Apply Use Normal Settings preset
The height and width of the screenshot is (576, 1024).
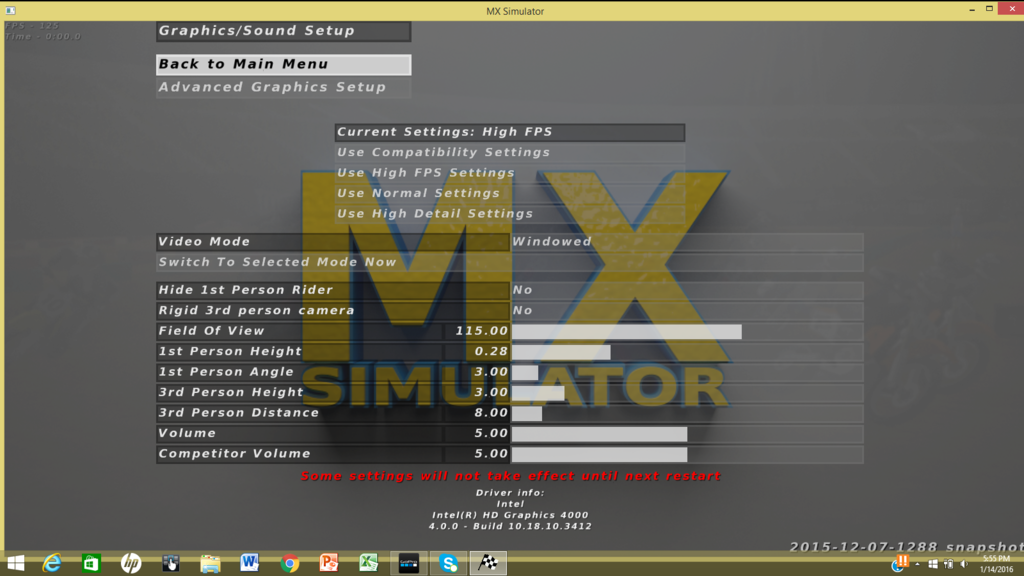coord(510,193)
